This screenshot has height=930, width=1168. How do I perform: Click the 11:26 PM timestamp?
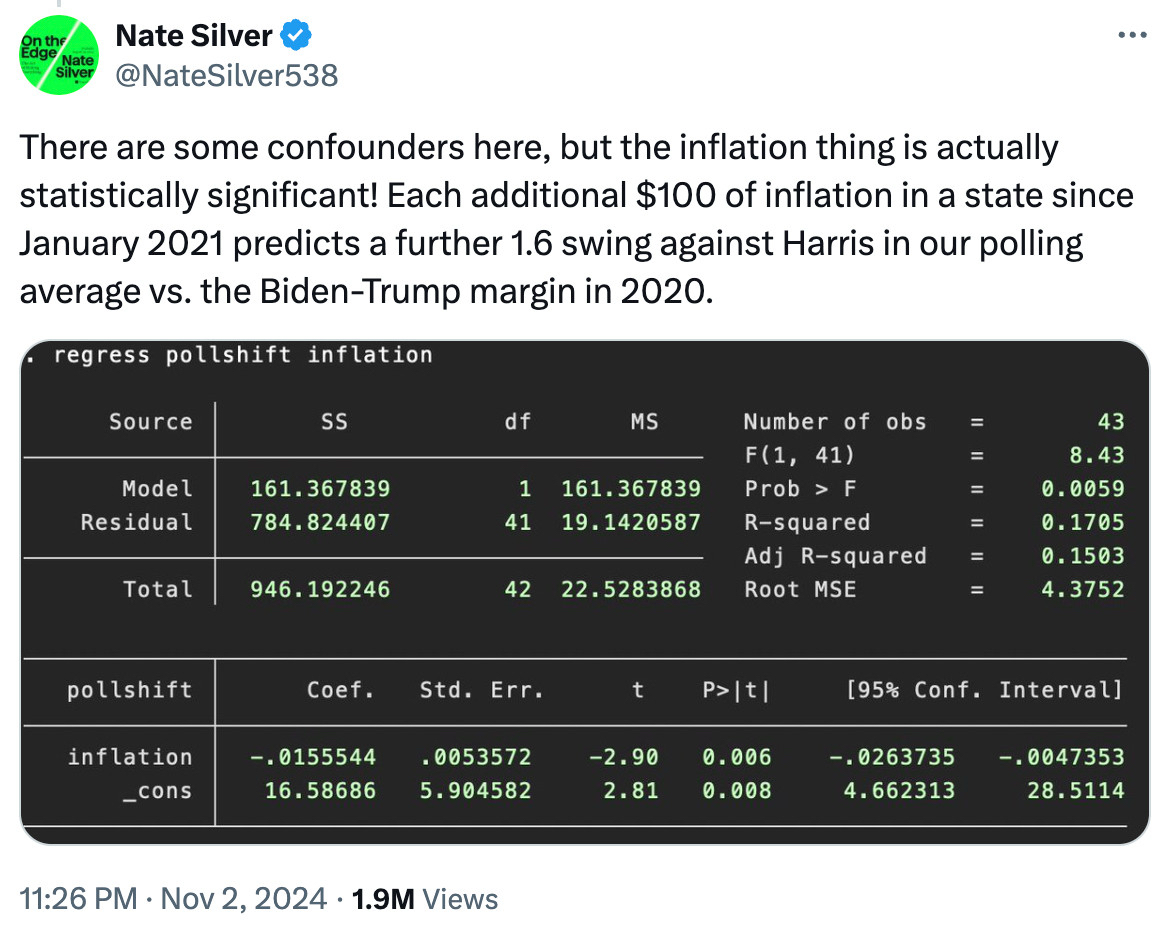[78, 898]
